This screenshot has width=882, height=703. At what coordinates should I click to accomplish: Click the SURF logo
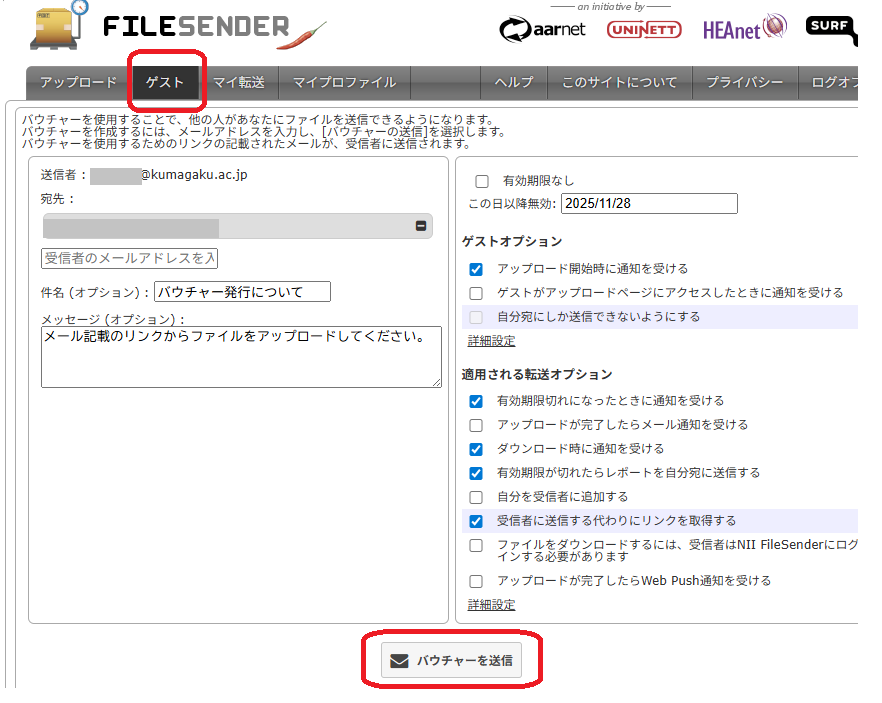pyautogui.click(x=832, y=28)
